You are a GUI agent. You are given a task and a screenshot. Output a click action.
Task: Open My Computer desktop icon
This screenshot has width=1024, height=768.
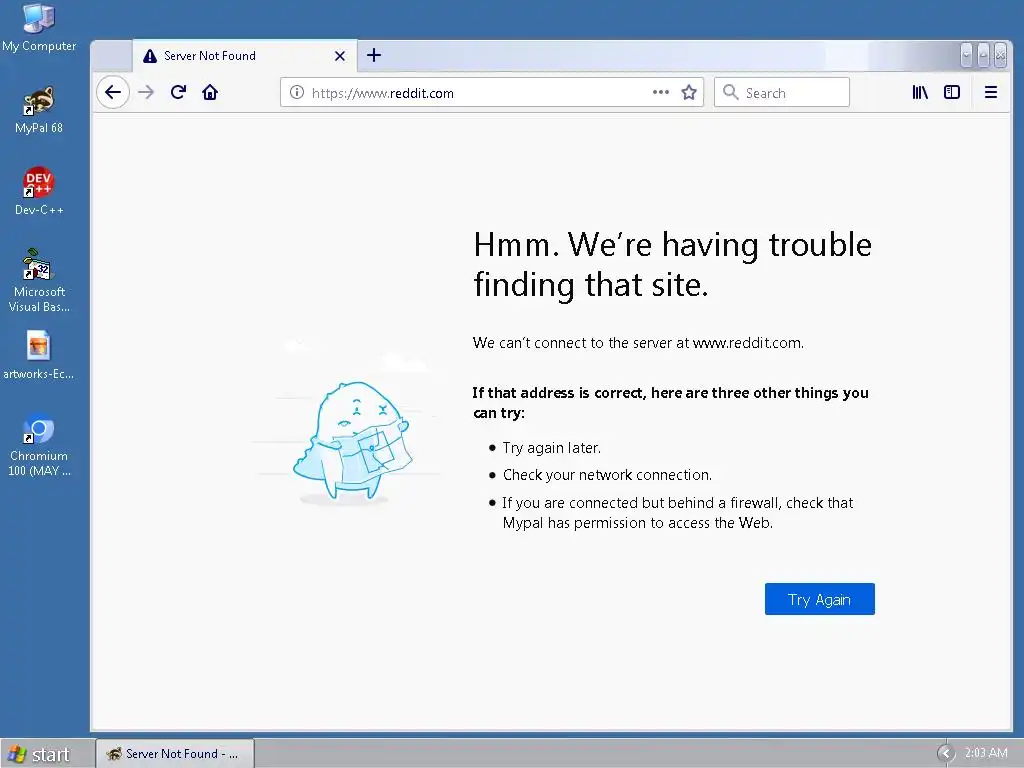click(39, 27)
